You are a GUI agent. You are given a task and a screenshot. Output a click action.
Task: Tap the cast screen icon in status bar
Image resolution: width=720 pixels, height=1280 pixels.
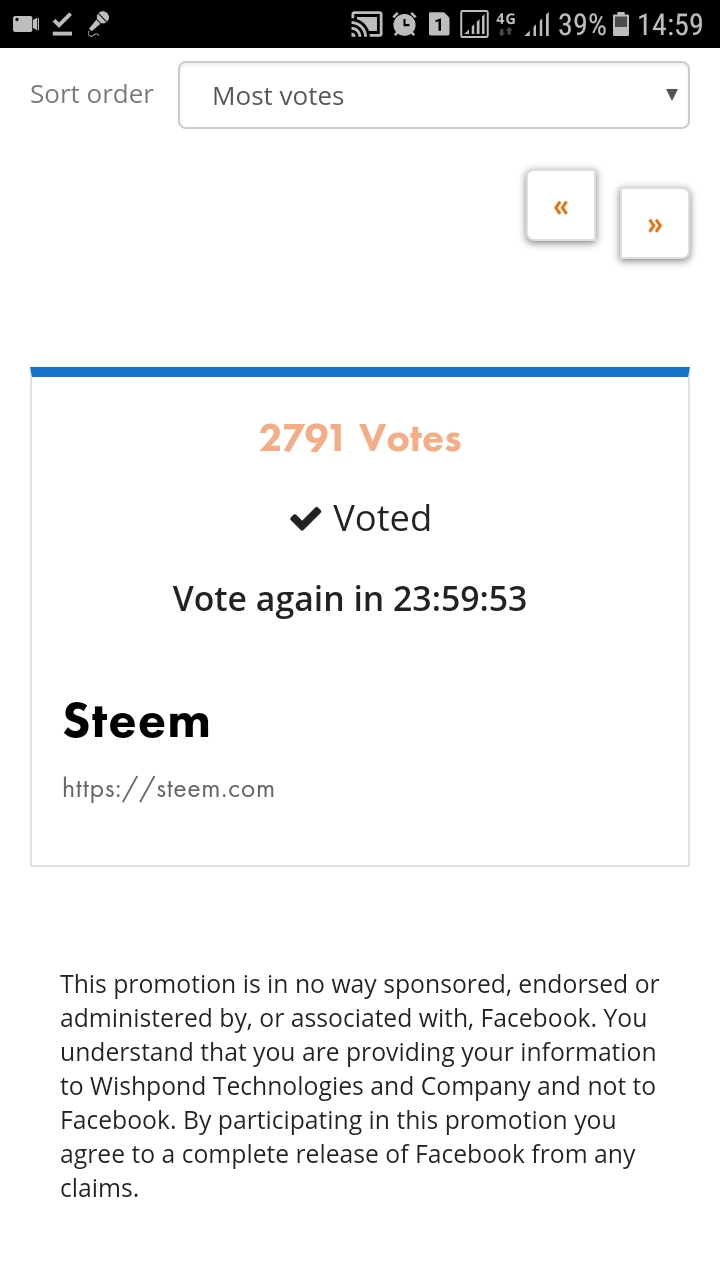(x=366, y=24)
